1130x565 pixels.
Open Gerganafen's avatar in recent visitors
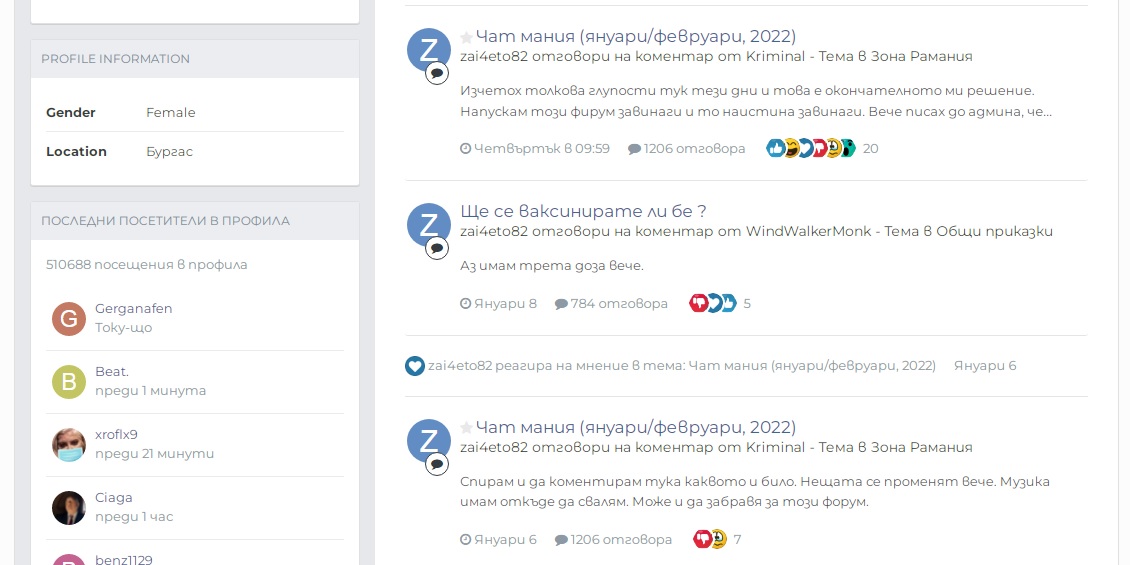69,319
